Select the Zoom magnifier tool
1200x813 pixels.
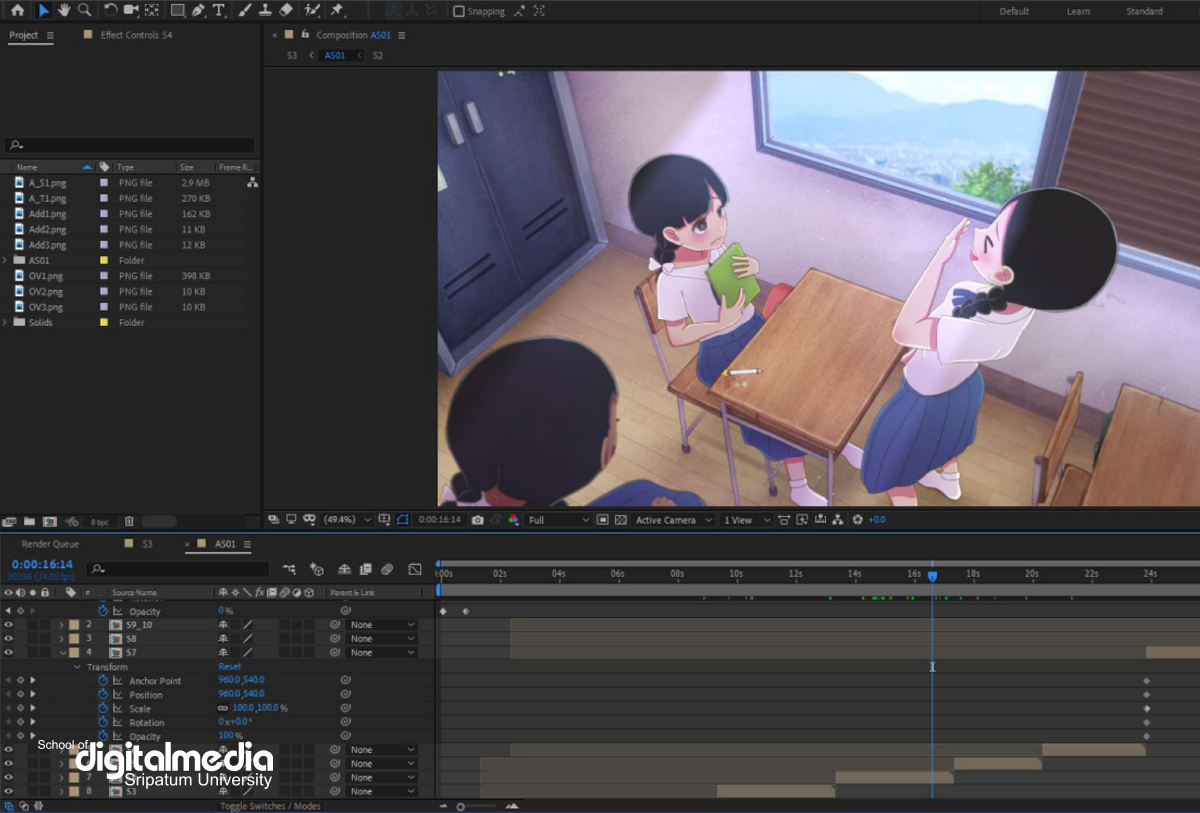85,10
